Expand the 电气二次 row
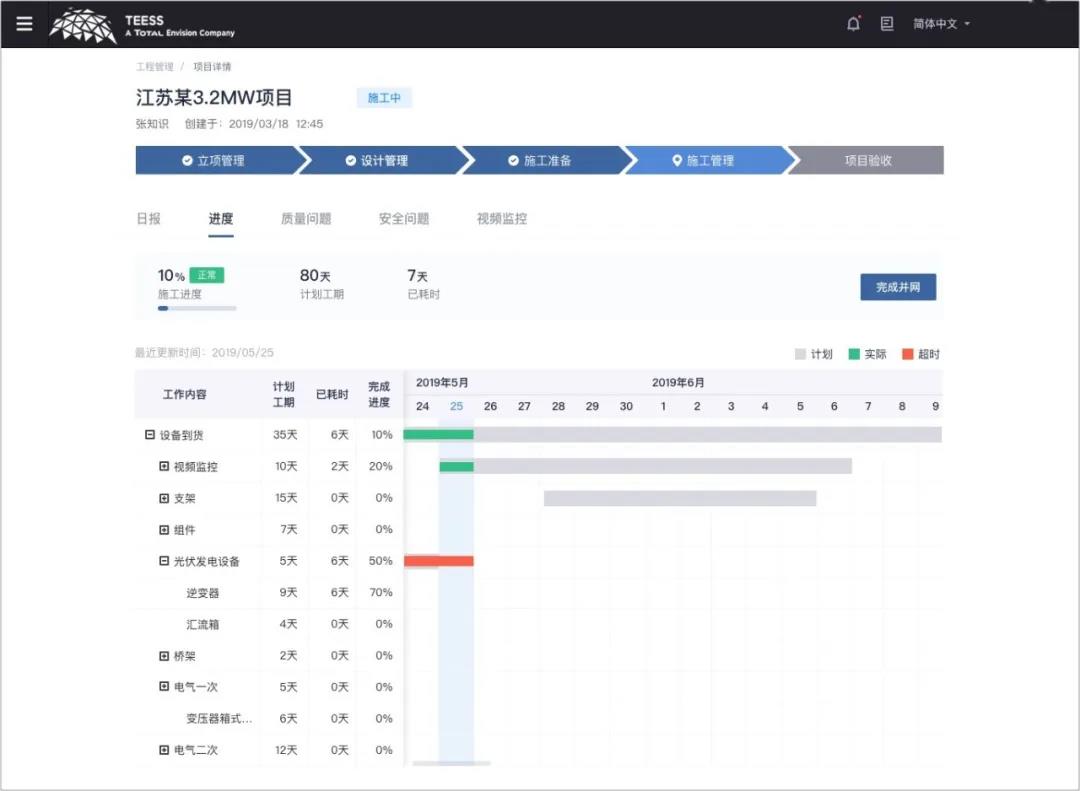Screen dimensions: 1080x791 pyautogui.click(x=164, y=750)
